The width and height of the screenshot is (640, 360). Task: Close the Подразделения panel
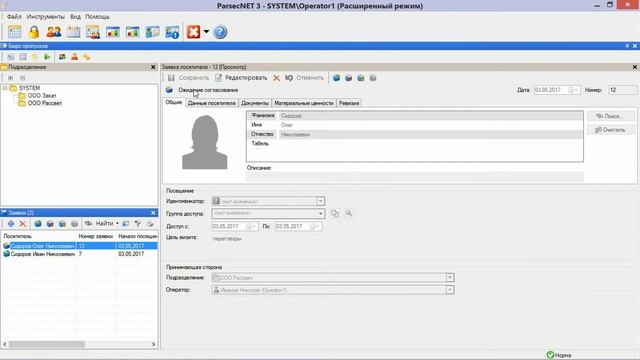pyautogui.click(x=153, y=67)
